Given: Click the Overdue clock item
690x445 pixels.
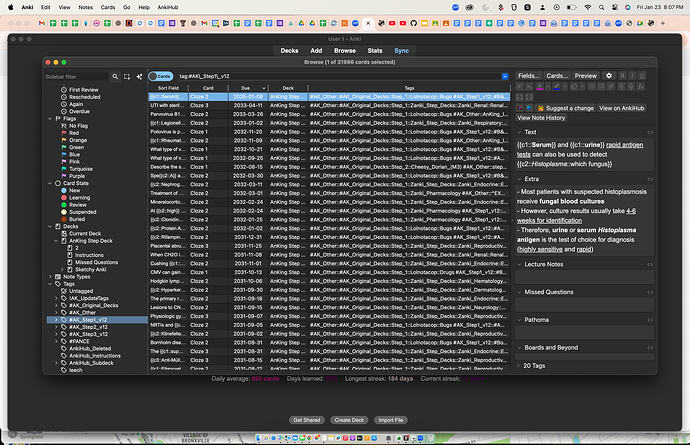Looking at the screenshot, I should (x=79, y=111).
